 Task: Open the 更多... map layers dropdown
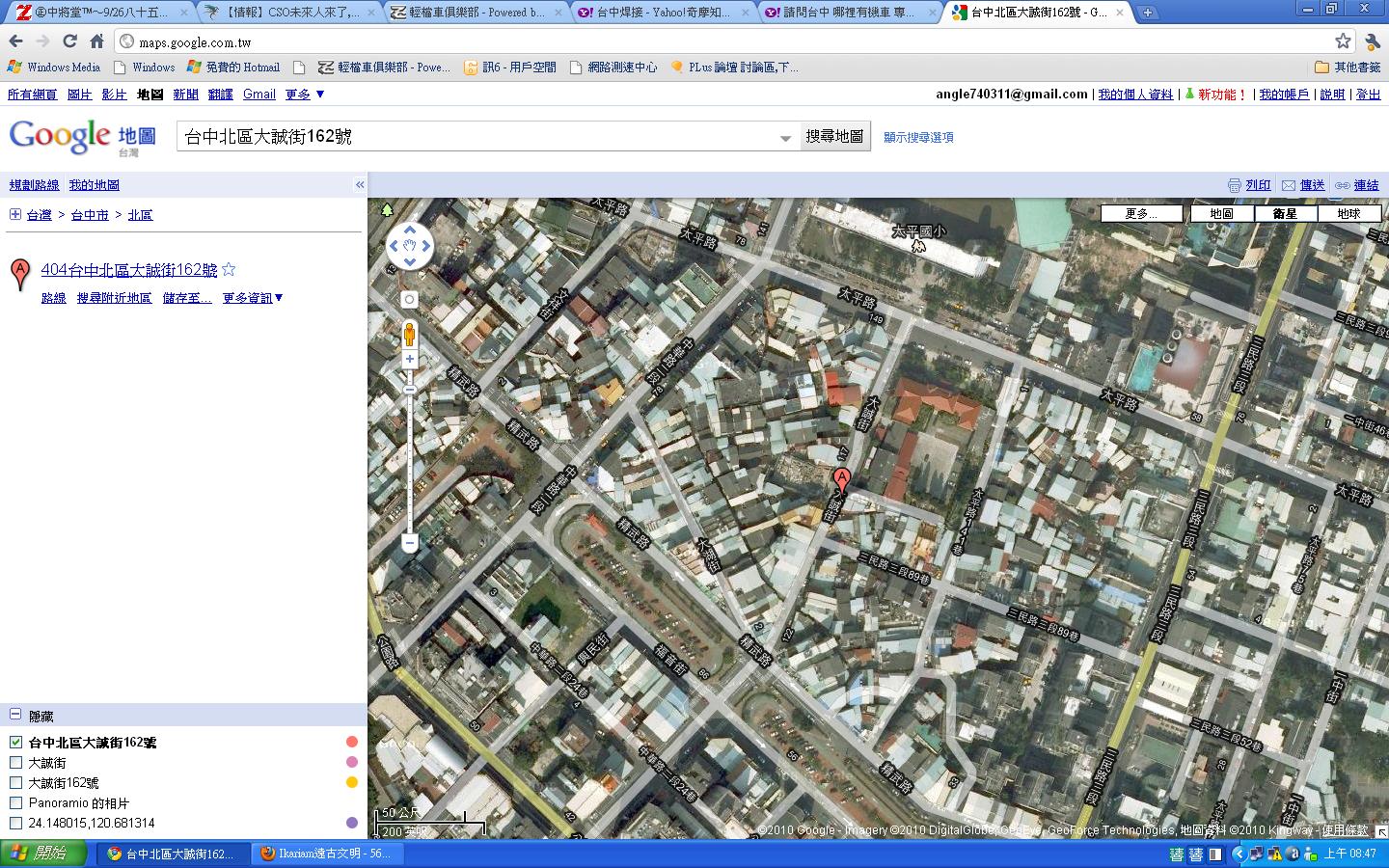click(x=1142, y=213)
